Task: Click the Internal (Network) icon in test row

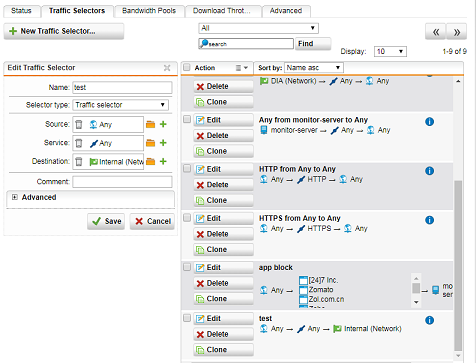Action: coord(337,329)
